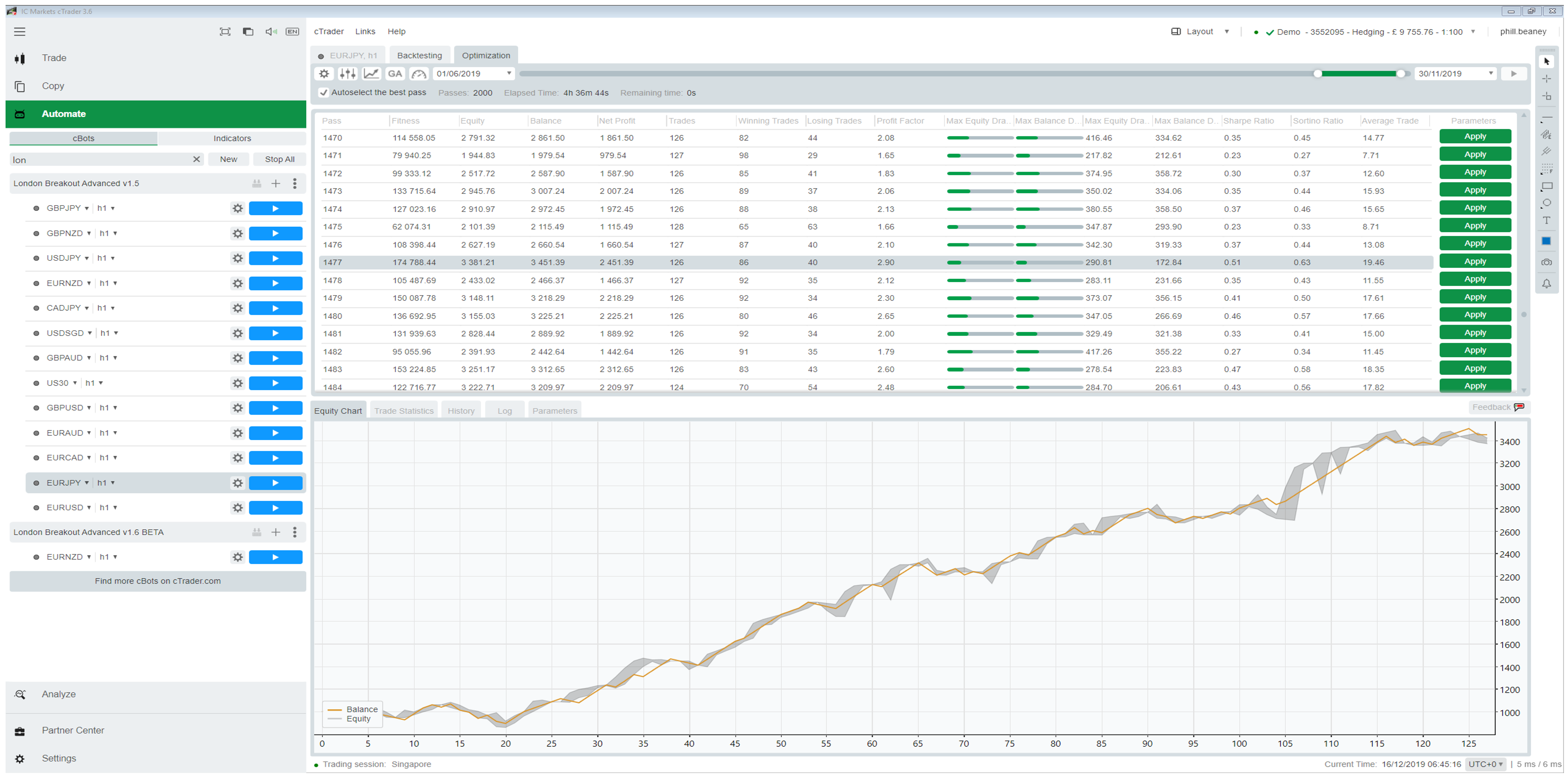The image size is (1568, 777).
Task: Toggle the GA genetic algorithm method
Action: point(395,74)
